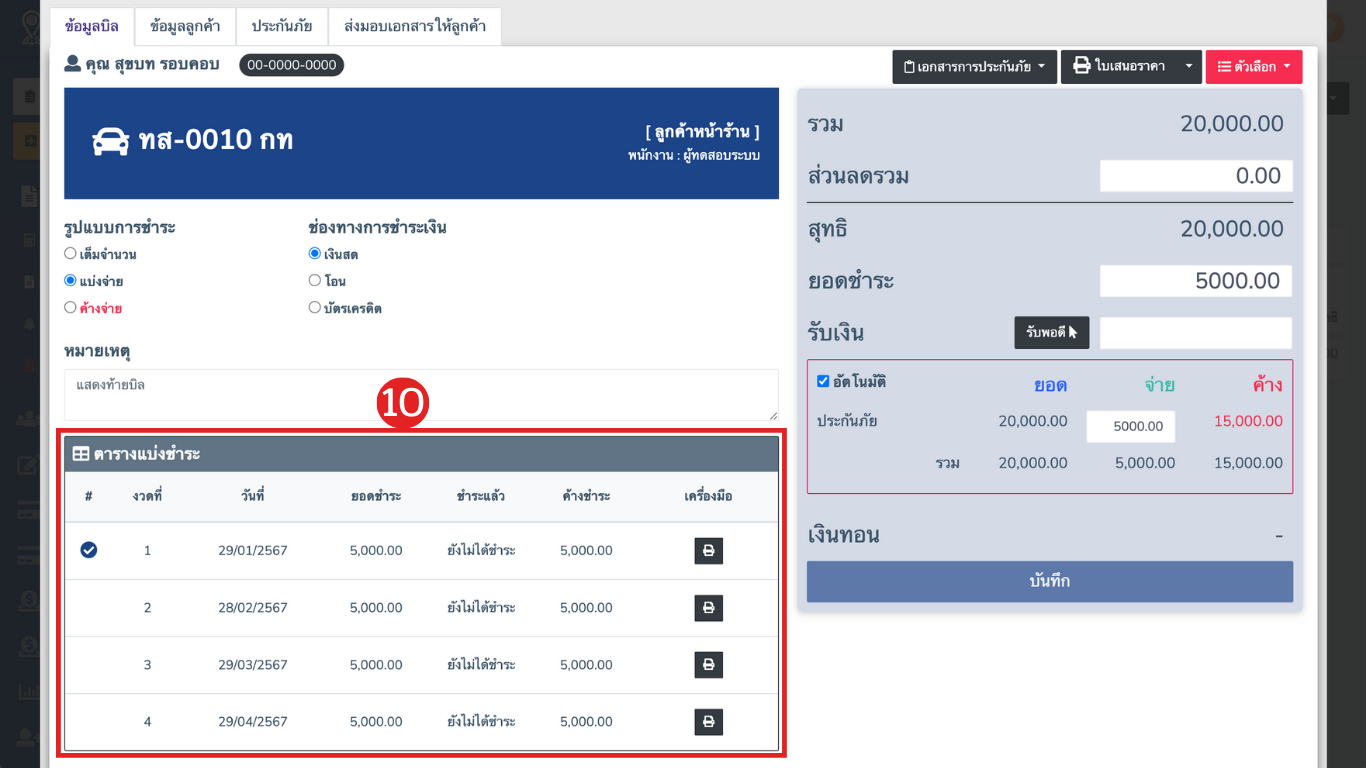1366x768 pixels.
Task: Click the customer person icon beside คุณ สุขบท
Action: 72,65
